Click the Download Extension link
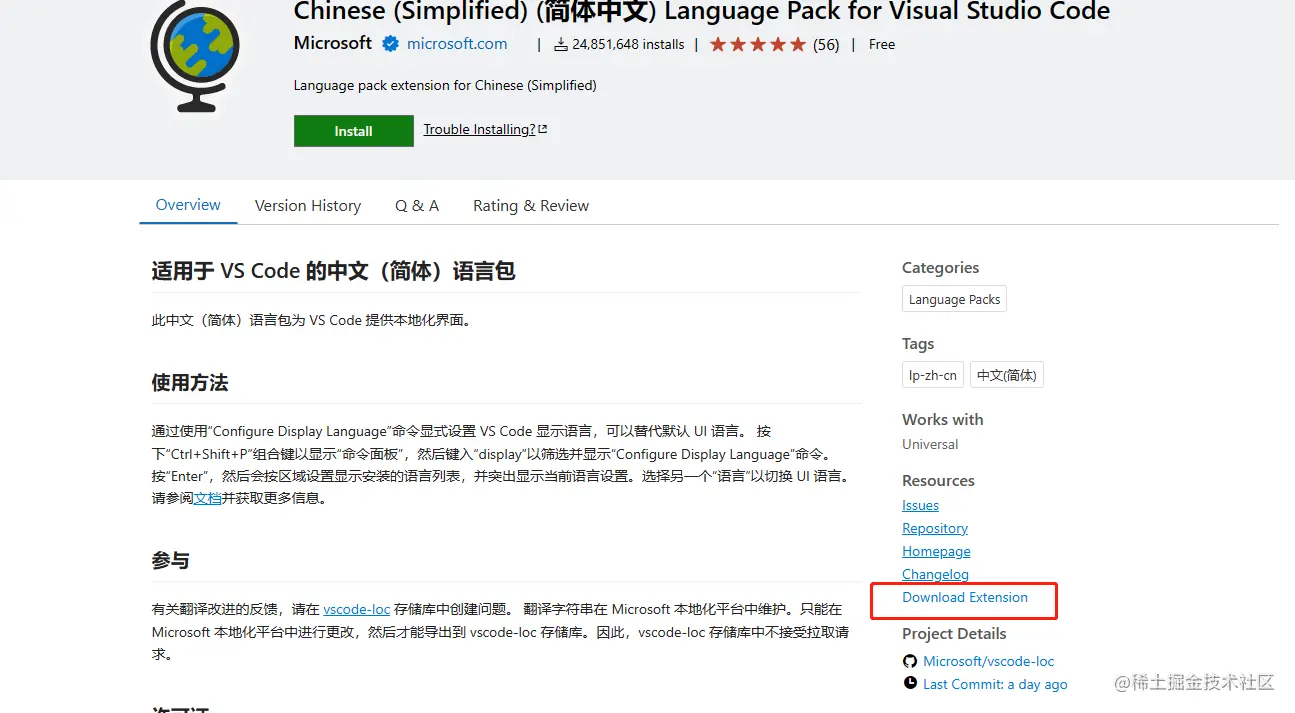Screen dimensions: 1295x713 click(x=965, y=597)
